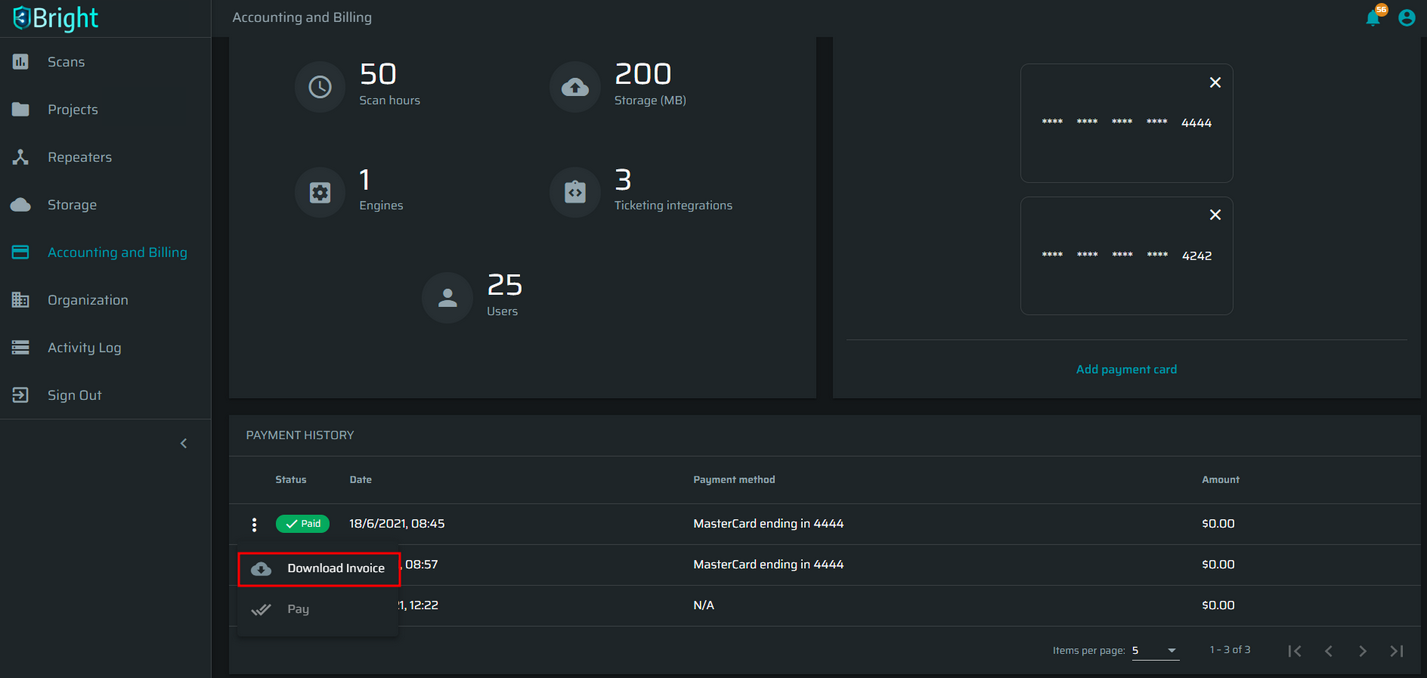
Task: Click the 200 Storage (MB) value
Action: point(643,74)
